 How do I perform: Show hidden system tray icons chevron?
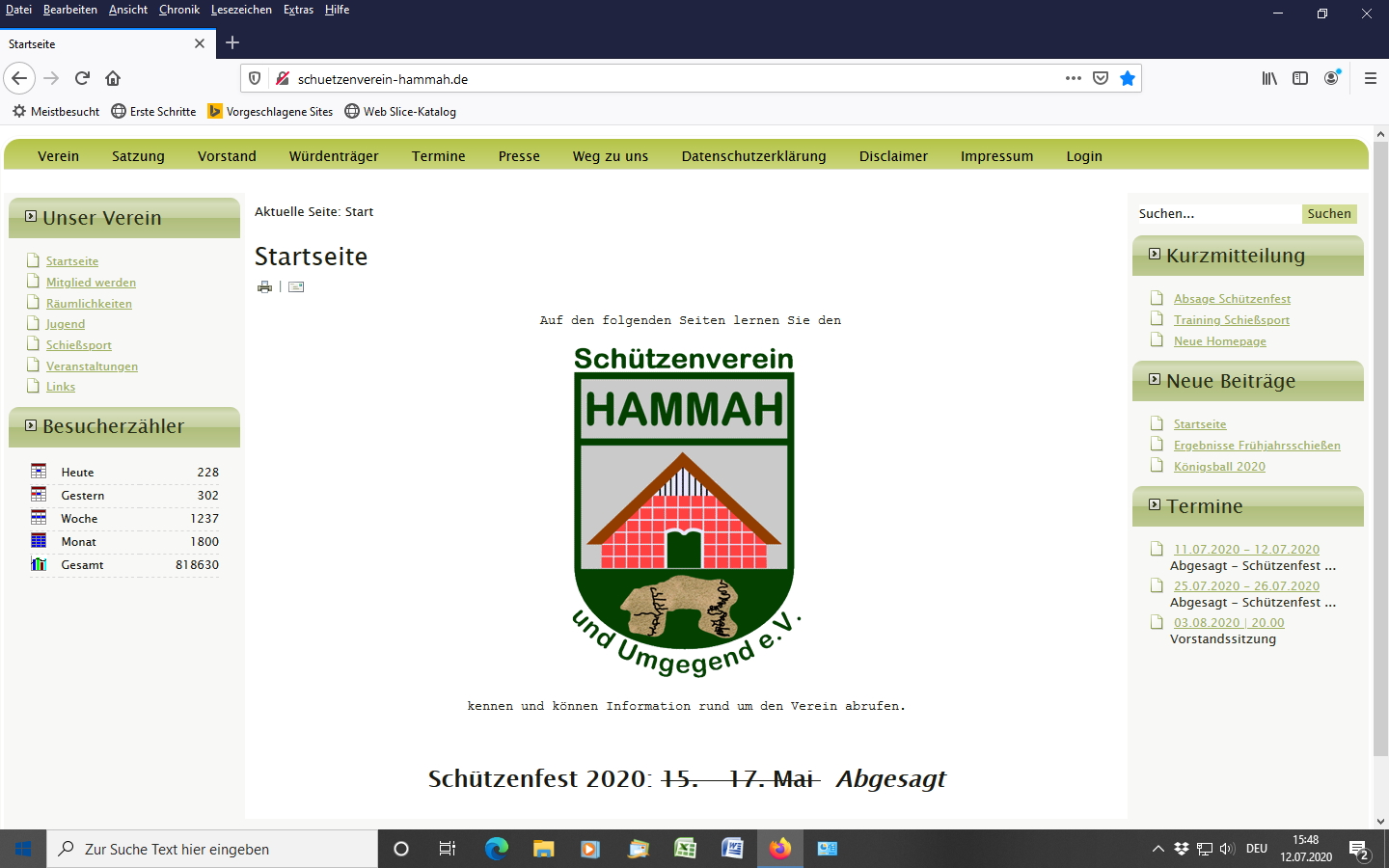coord(1157,849)
